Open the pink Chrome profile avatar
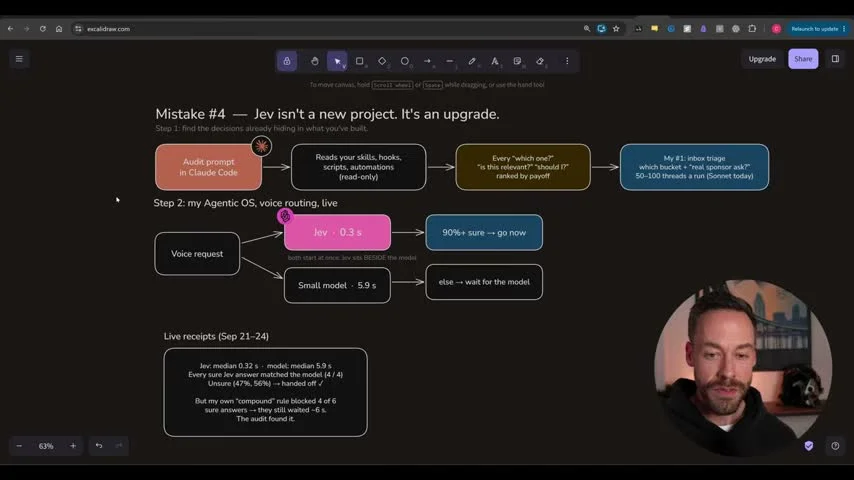The width and height of the screenshot is (854, 480). click(776, 29)
